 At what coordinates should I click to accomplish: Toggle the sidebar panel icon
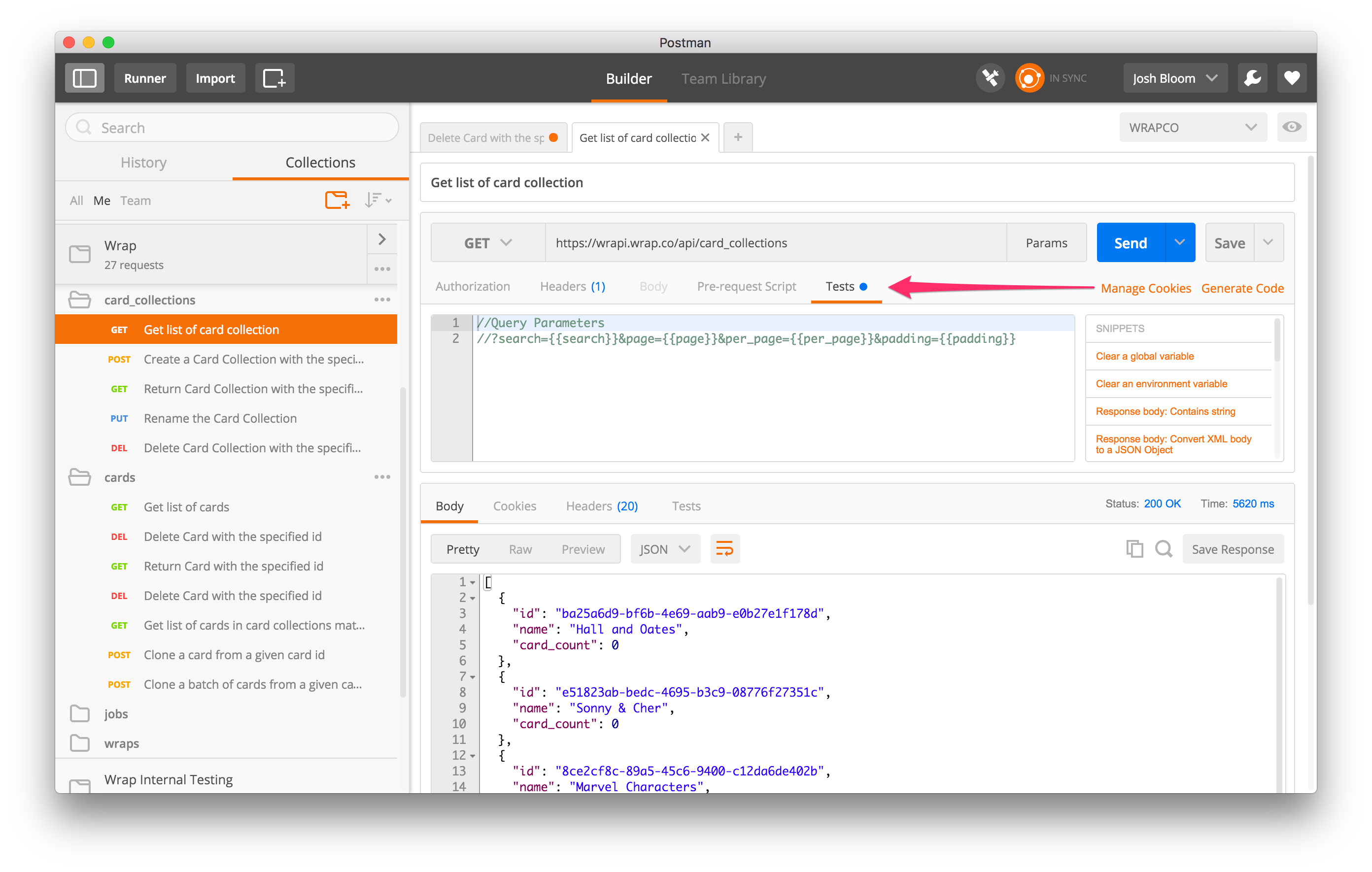(x=84, y=78)
